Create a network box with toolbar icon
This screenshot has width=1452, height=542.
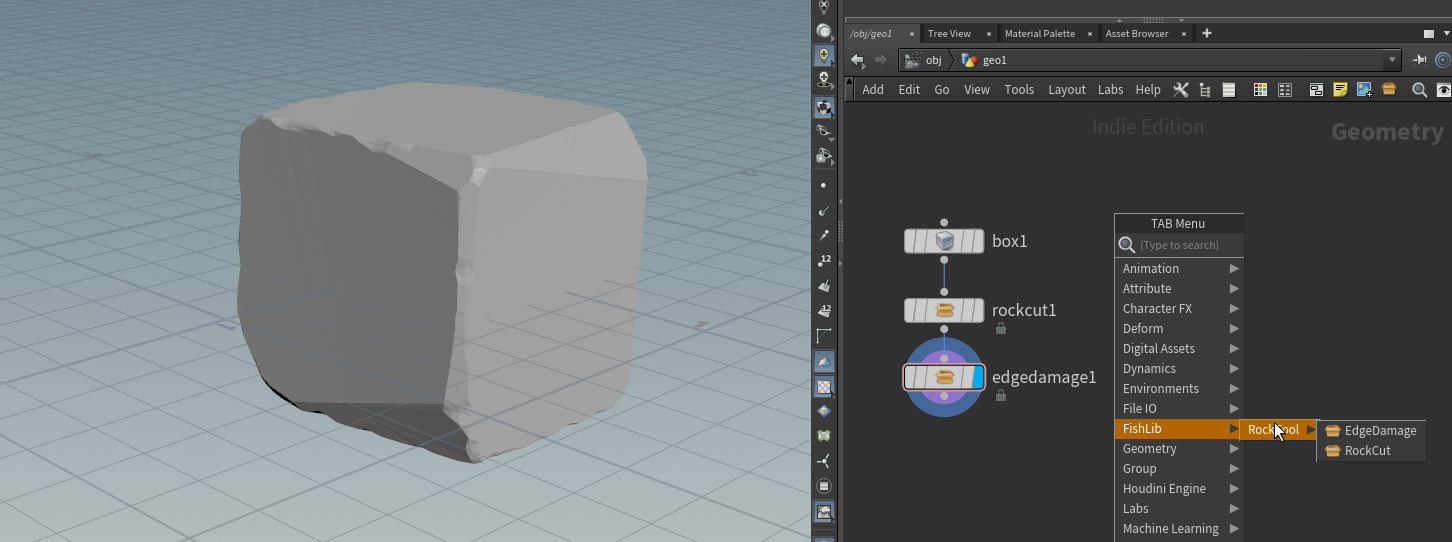click(x=1316, y=90)
